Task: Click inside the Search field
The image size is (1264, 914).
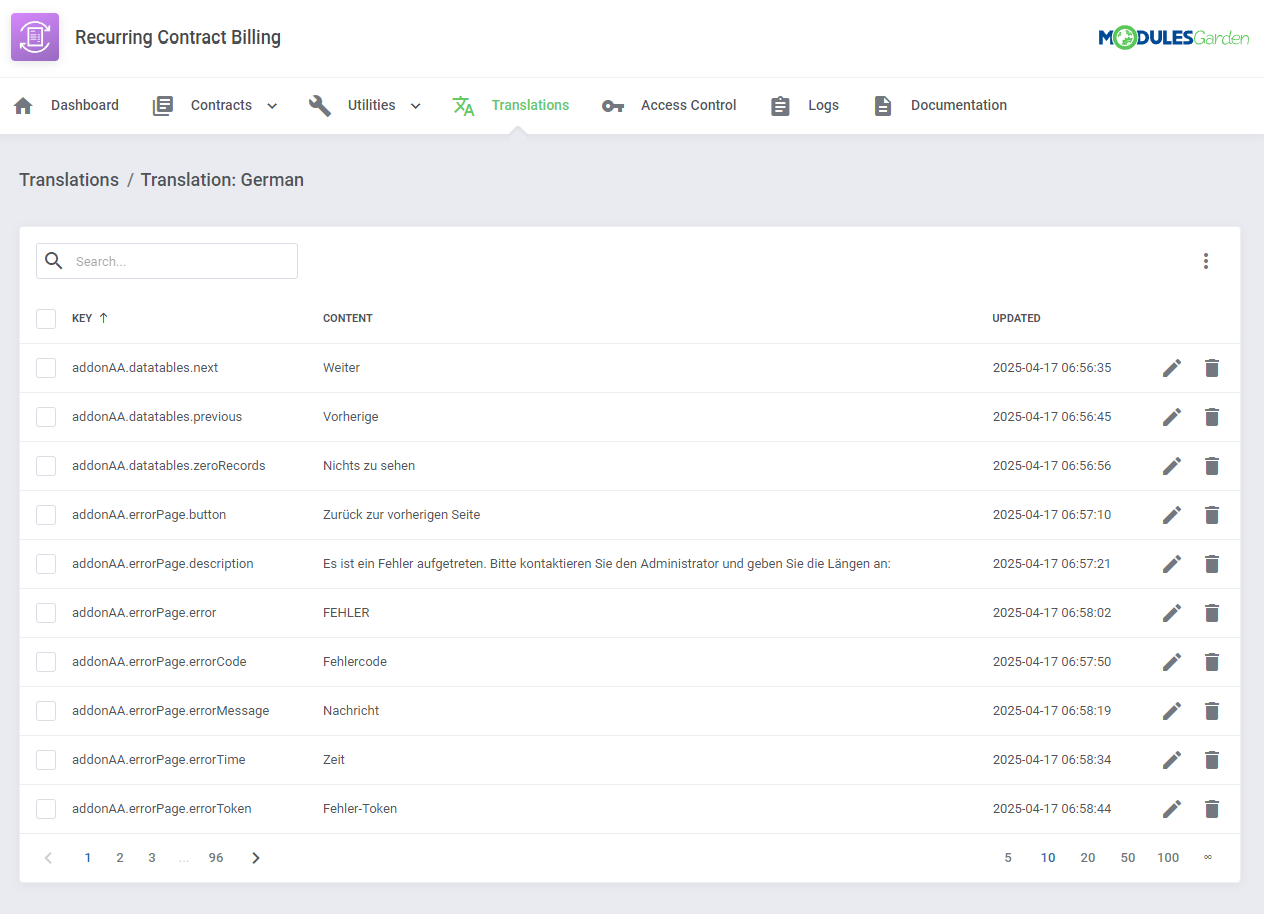Action: click(166, 260)
